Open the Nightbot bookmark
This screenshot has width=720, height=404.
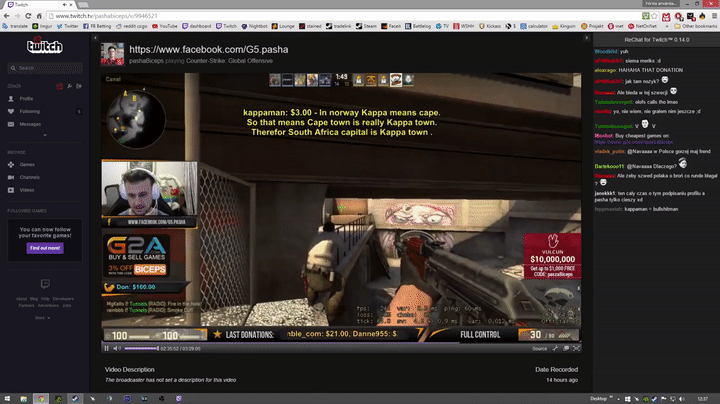click(254, 26)
